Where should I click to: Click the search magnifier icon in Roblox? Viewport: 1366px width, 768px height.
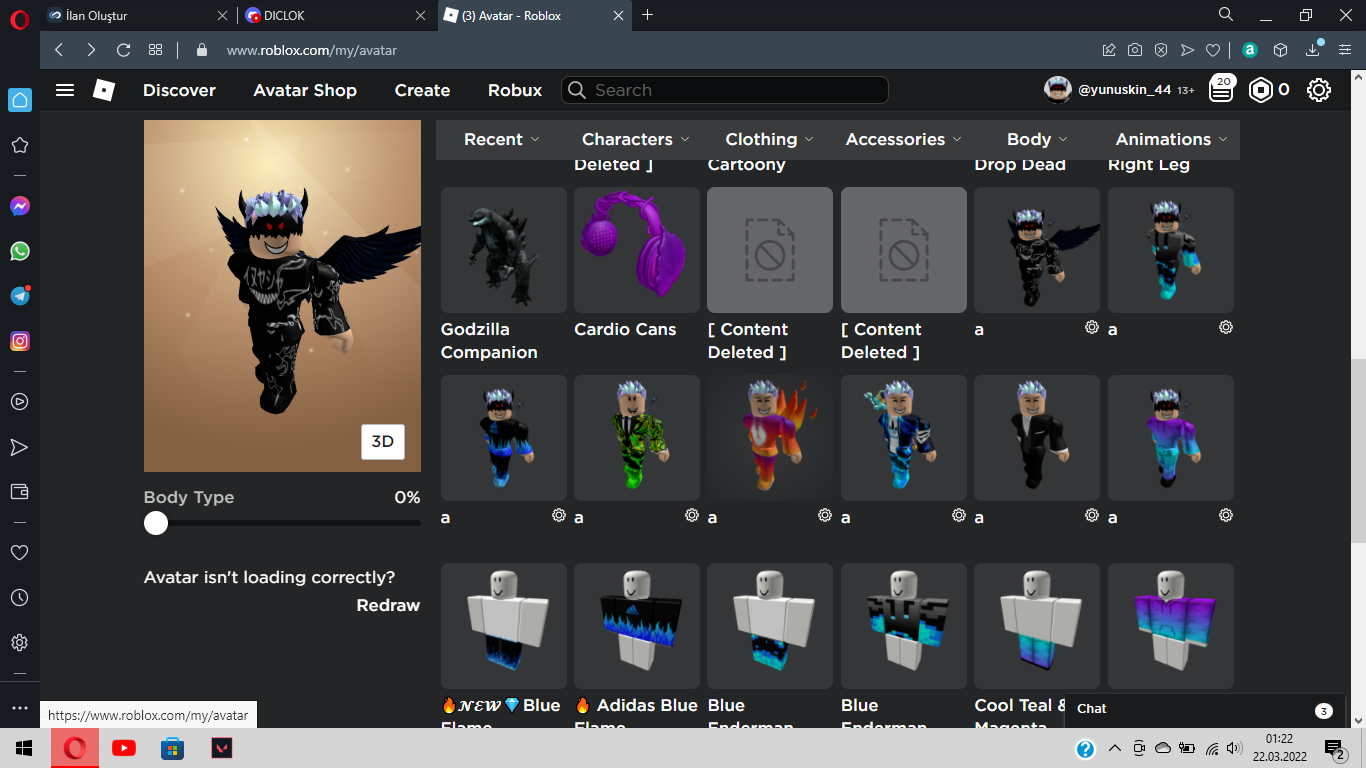(x=576, y=90)
